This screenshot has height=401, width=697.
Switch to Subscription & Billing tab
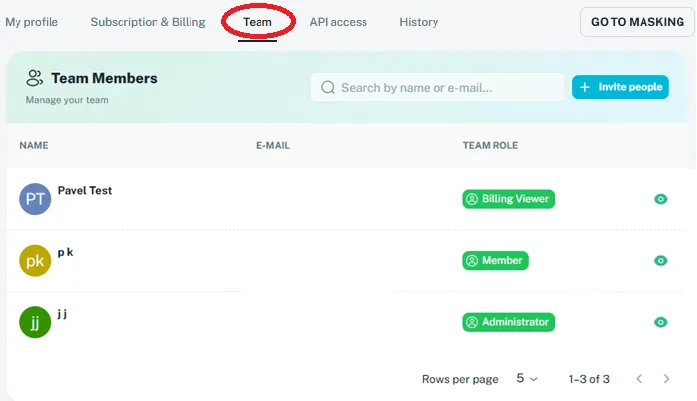point(148,22)
